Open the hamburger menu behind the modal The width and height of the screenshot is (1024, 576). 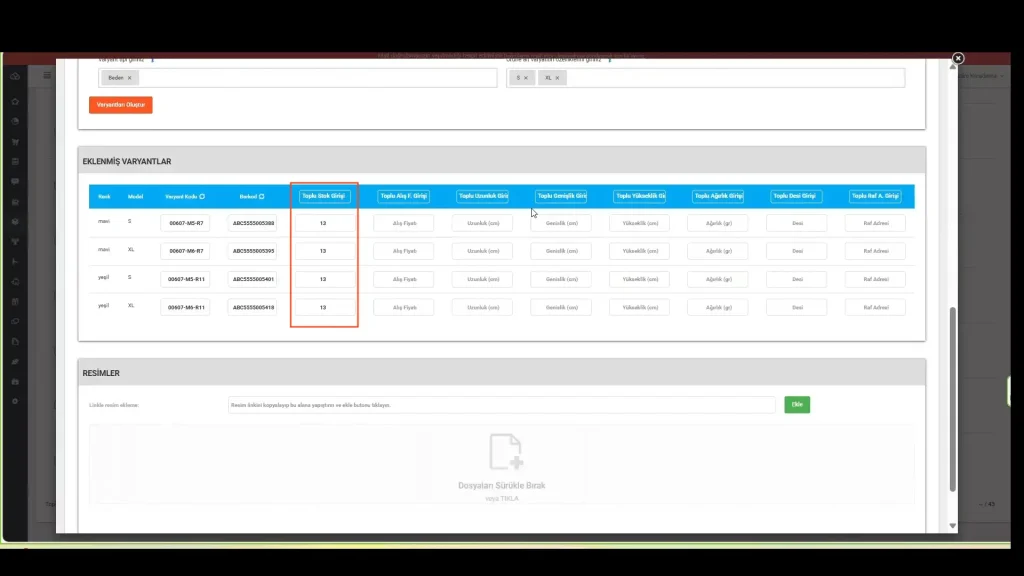[46, 76]
